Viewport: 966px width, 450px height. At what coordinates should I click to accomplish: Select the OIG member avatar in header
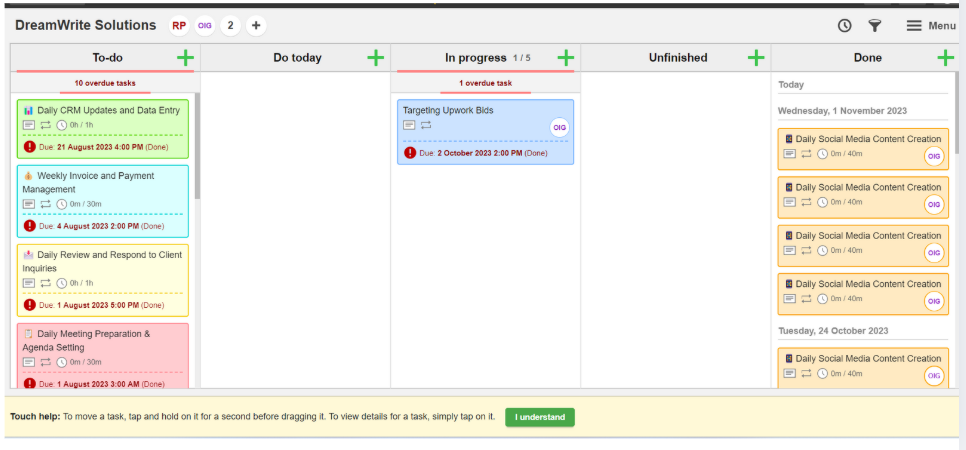tap(205, 26)
